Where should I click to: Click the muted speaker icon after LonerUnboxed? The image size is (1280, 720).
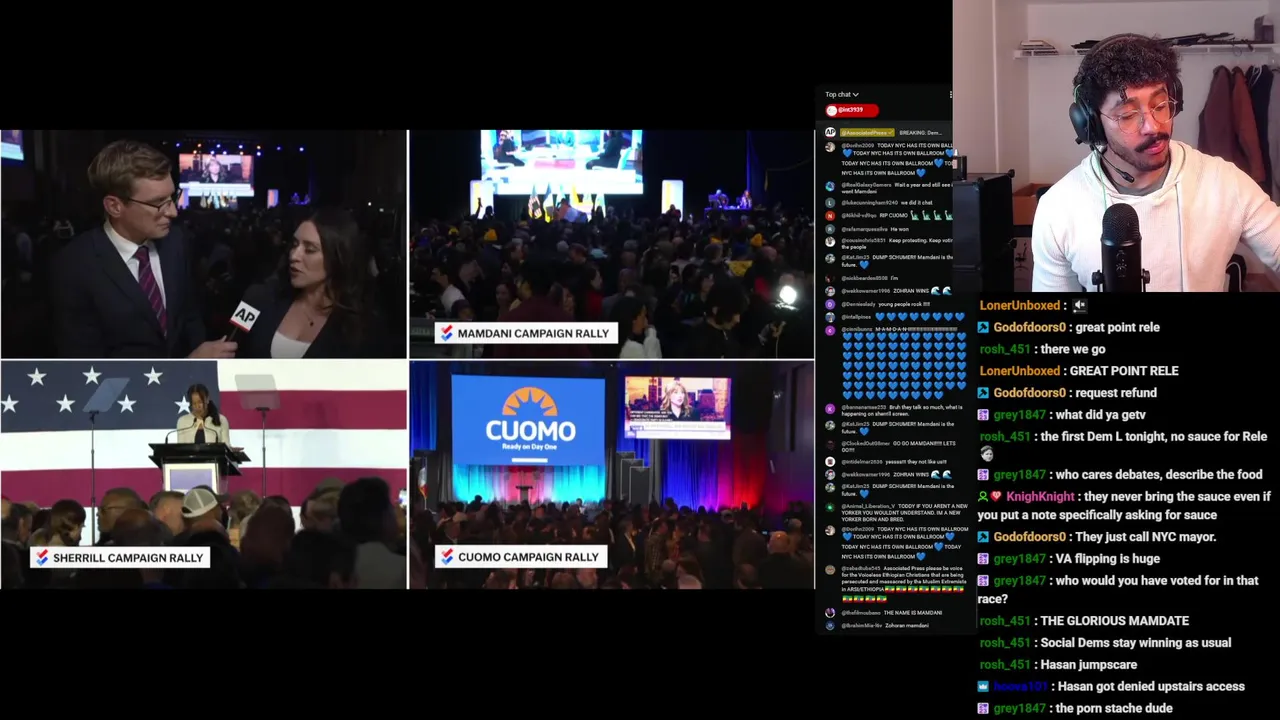[x=1079, y=306]
